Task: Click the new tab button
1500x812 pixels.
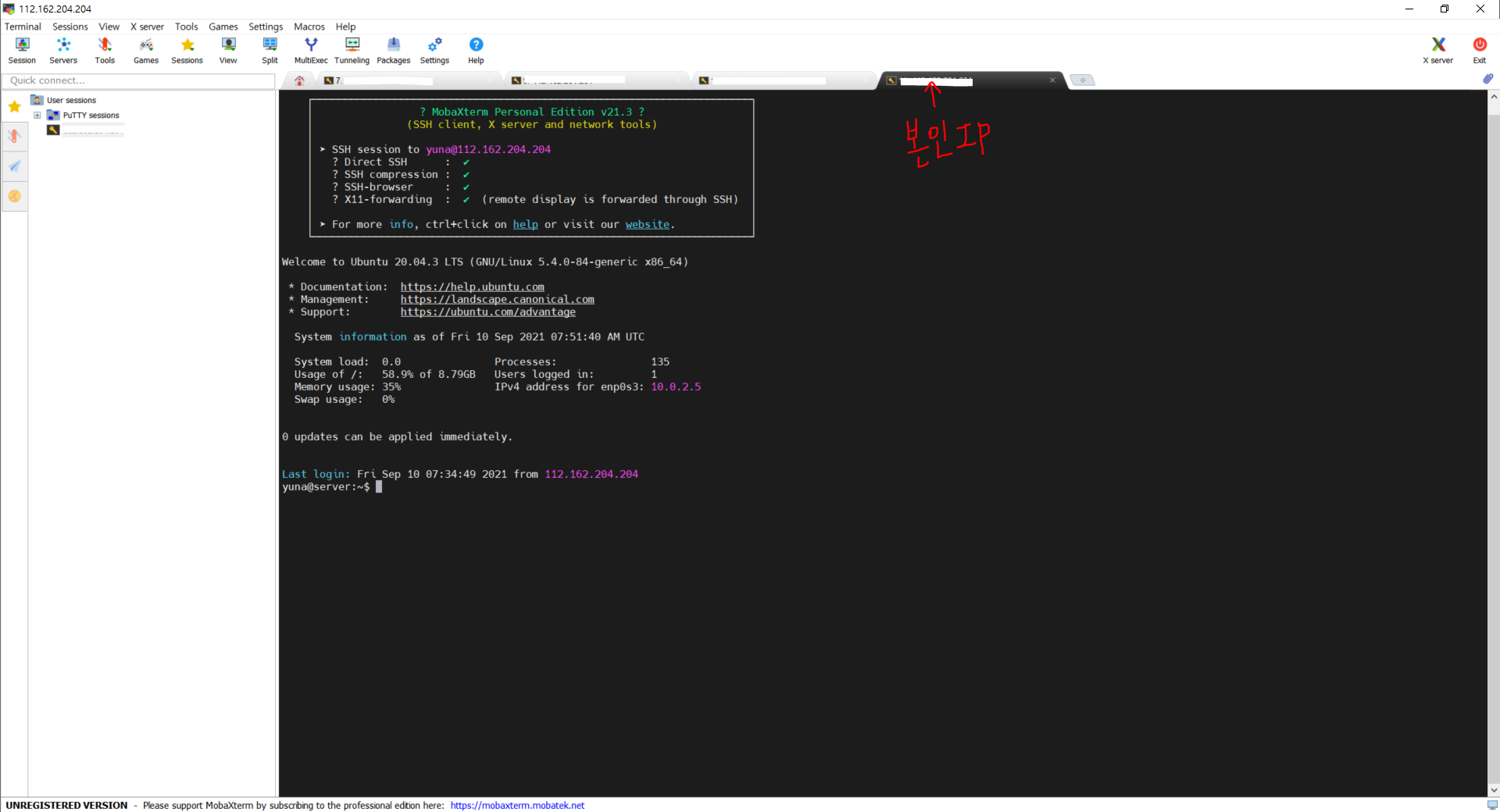Action: (x=1082, y=80)
